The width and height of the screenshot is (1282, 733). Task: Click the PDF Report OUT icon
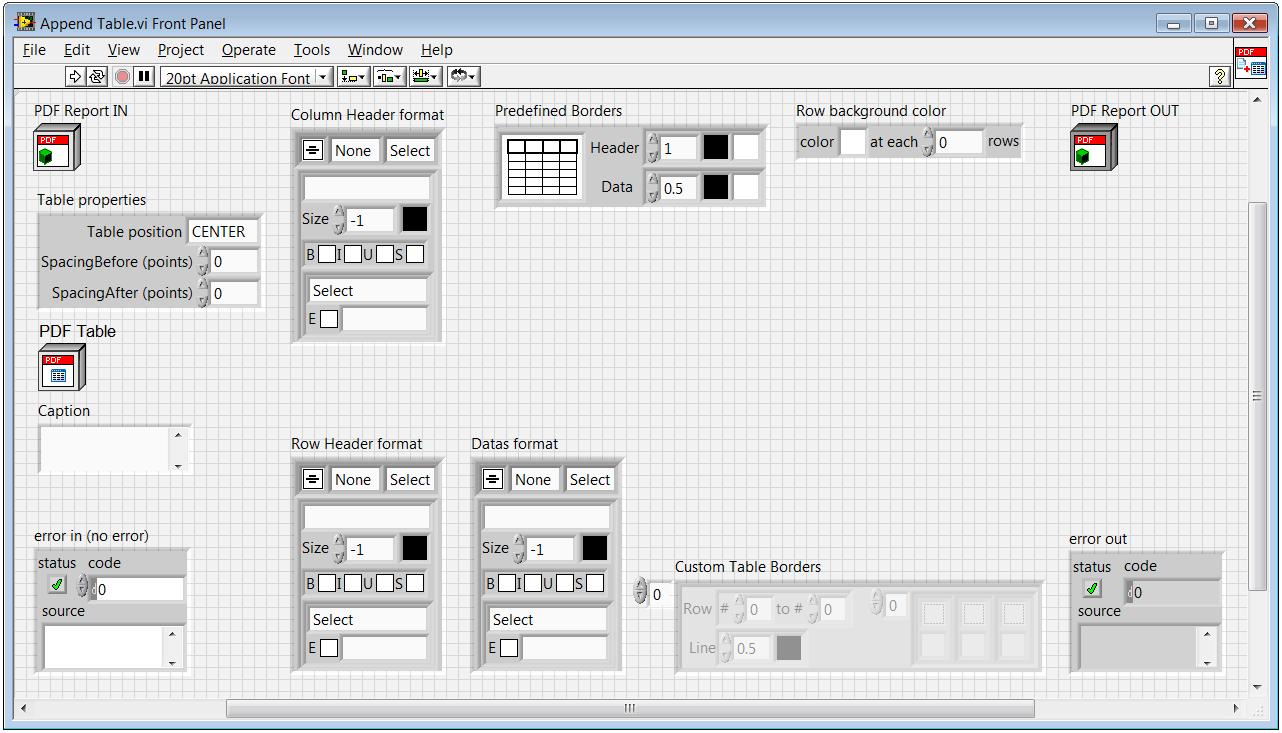pos(1093,148)
